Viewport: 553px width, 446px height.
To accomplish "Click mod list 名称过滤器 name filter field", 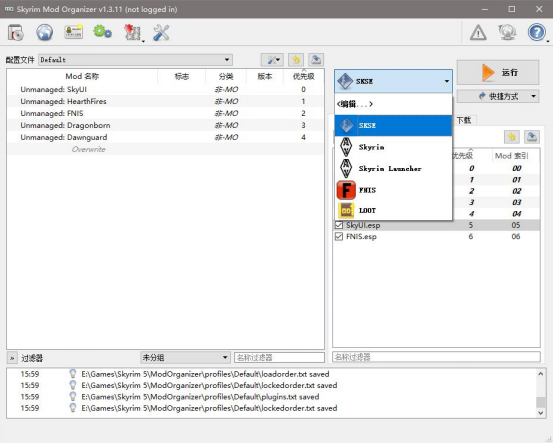I will click(x=279, y=358).
